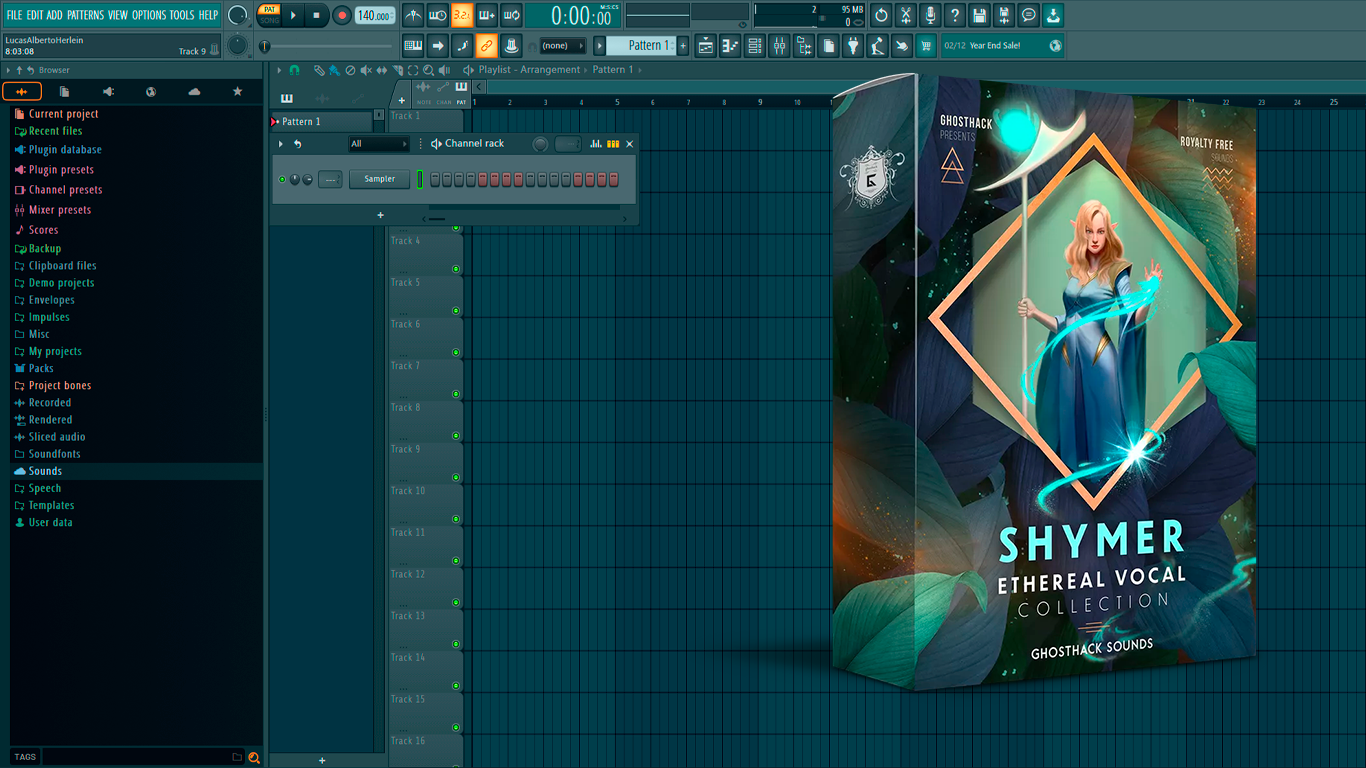1366x768 pixels.
Task: Click the Sampler channel button
Action: point(380,179)
